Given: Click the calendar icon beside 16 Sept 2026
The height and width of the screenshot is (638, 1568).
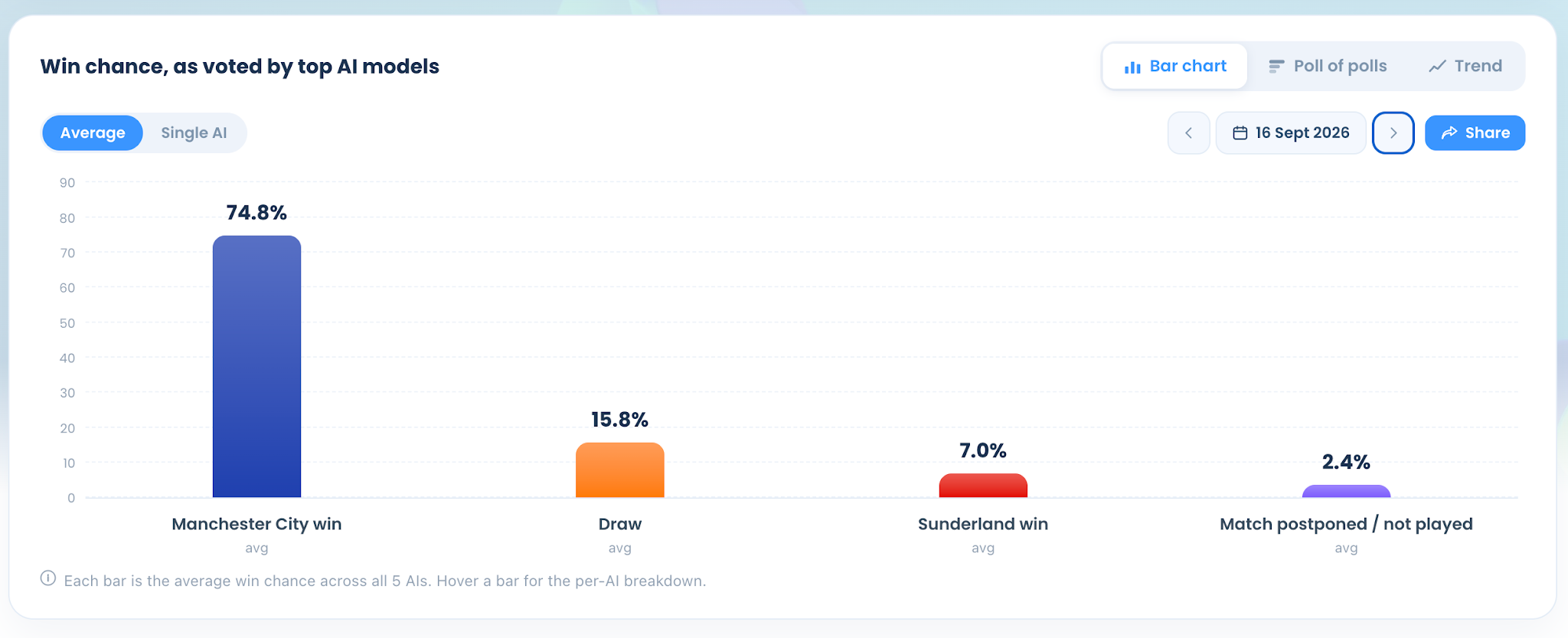Looking at the screenshot, I should click(x=1240, y=133).
